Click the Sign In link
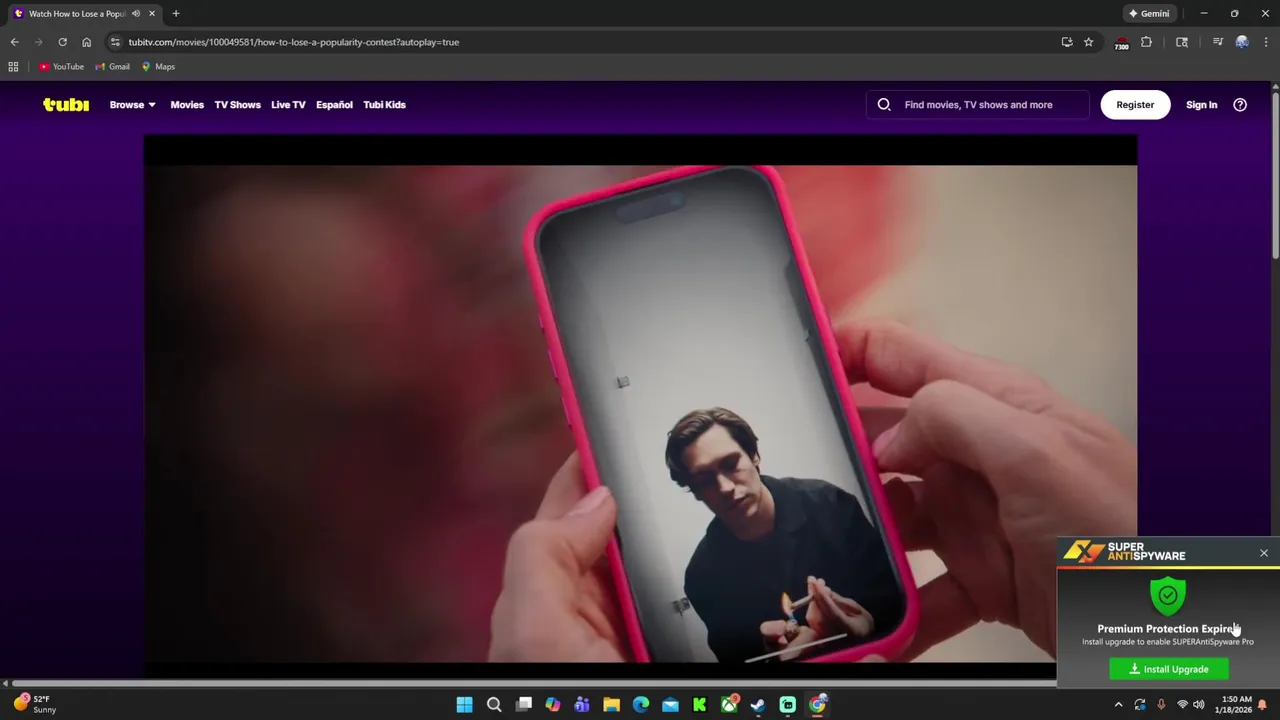This screenshot has width=1280, height=720. 1201,104
